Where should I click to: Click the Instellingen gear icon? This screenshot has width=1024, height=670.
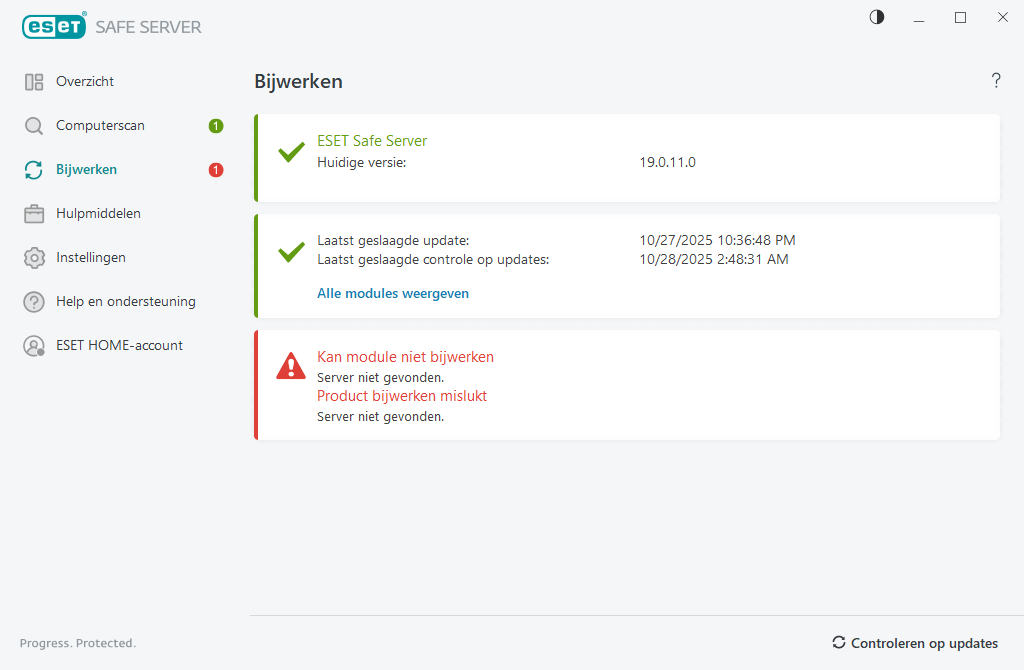[34, 258]
